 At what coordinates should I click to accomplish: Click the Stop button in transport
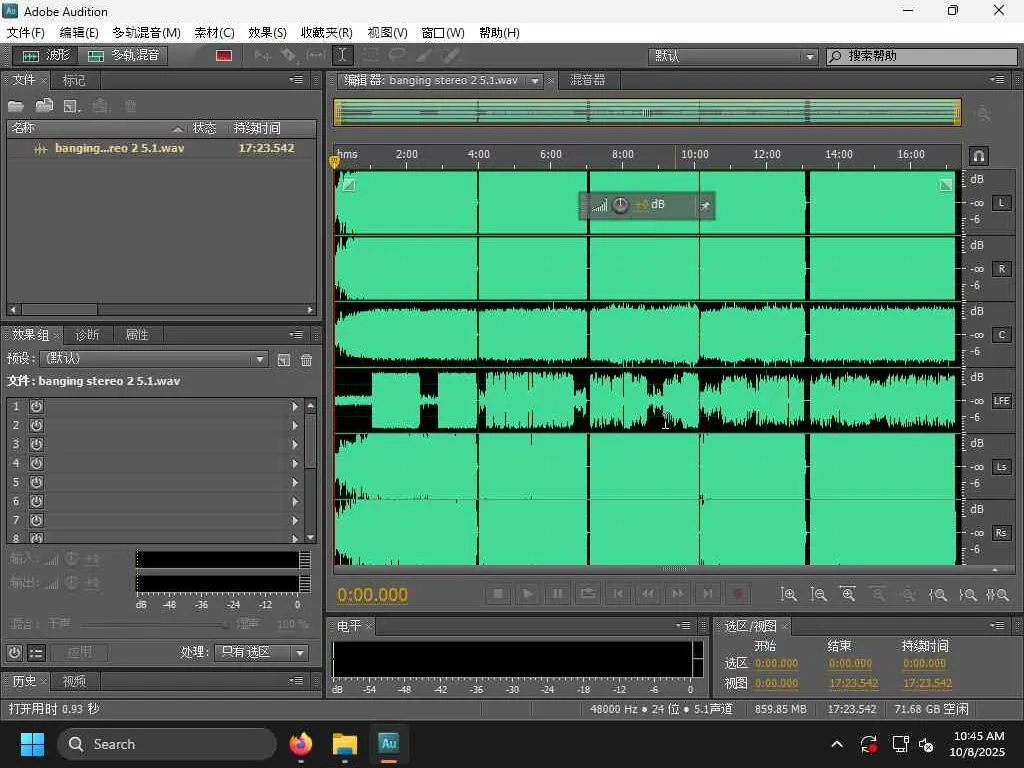point(498,594)
